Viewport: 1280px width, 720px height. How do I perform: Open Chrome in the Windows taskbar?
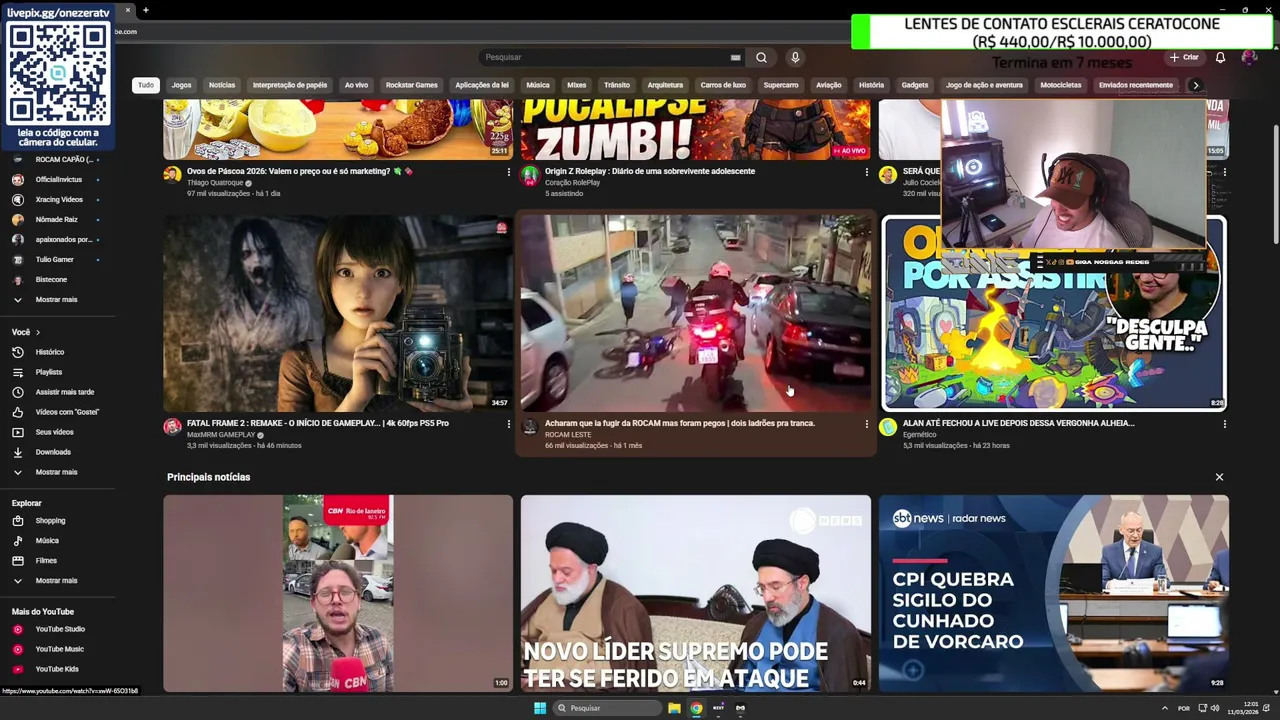pyautogui.click(x=696, y=708)
